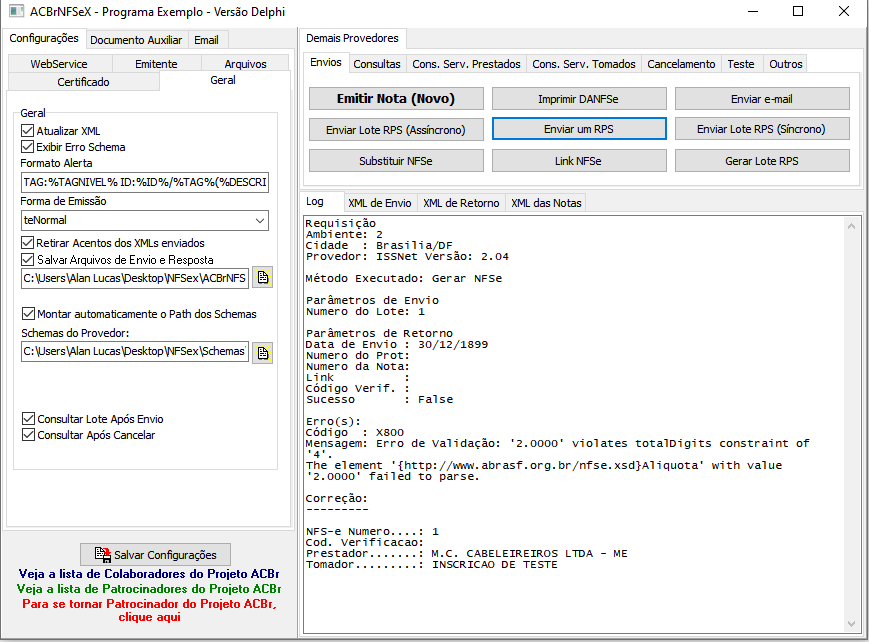869x642 pixels.
Task: Switch to the Cancelamento tab
Action: (681, 64)
